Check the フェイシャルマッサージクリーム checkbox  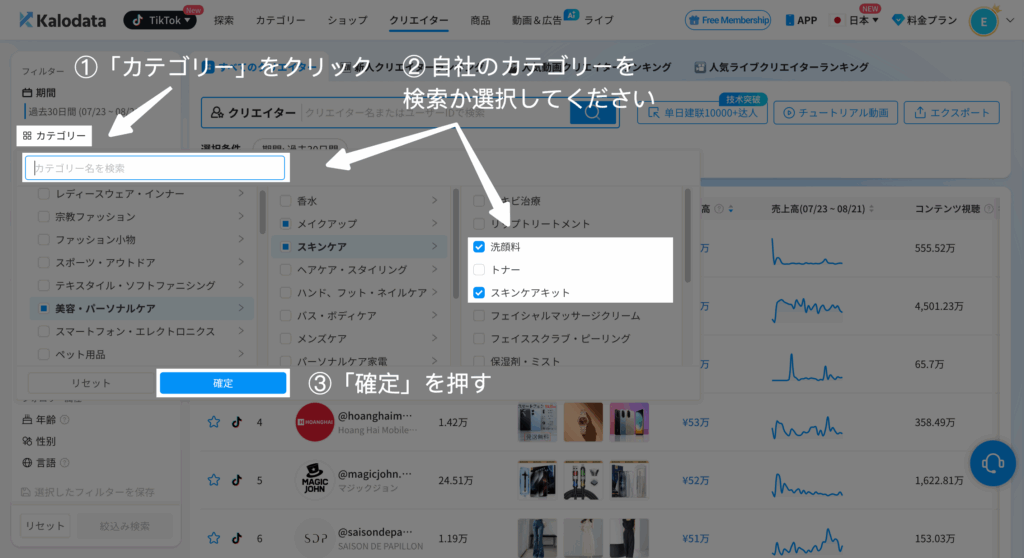click(479, 316)
